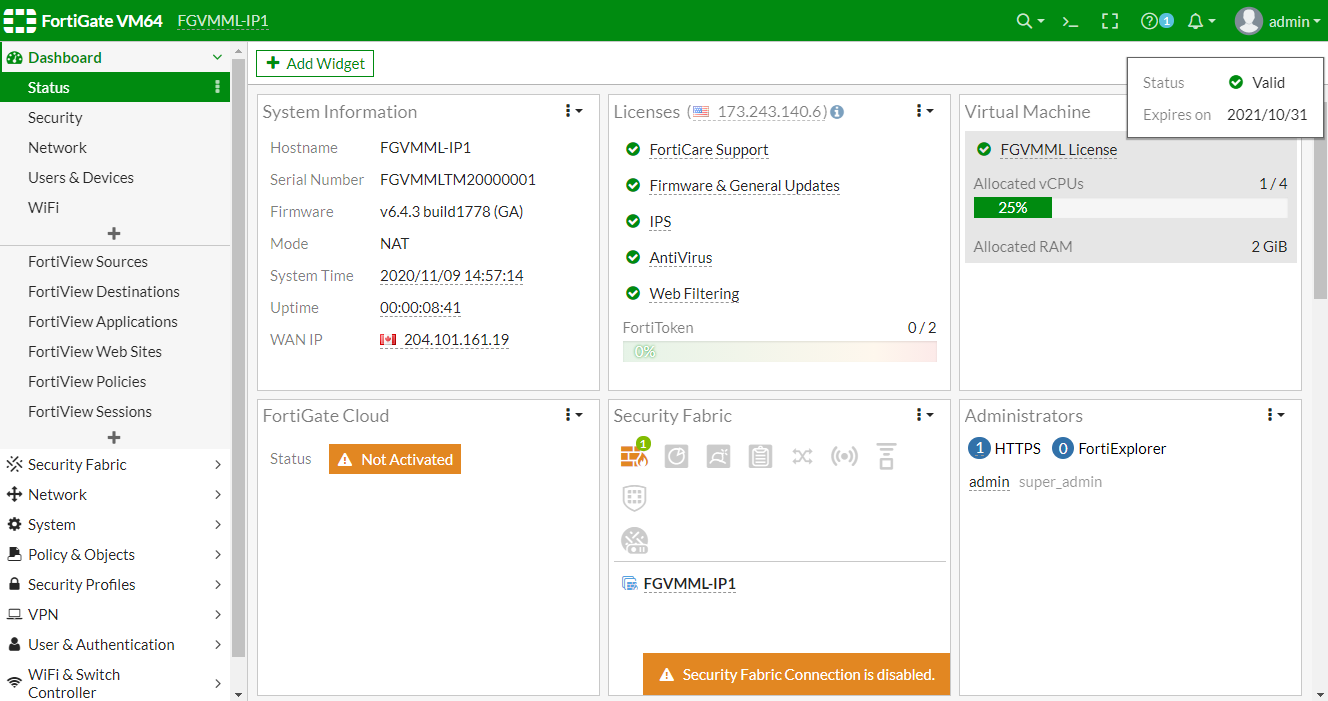Click the WAN IP address 204.101.161.19

[456, 340]
